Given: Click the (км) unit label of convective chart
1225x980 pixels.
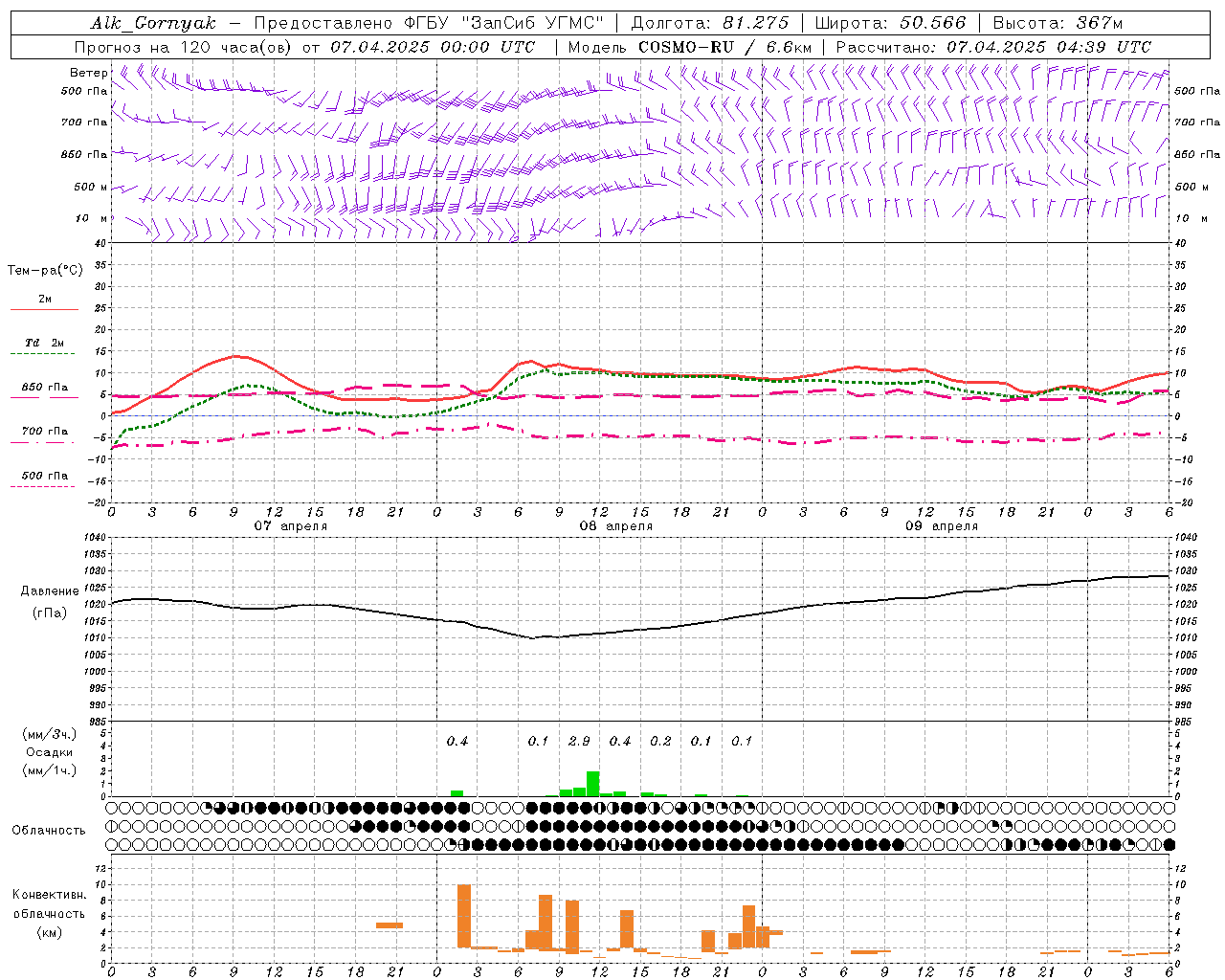Looking at the screenshot, I should point(50,932).
